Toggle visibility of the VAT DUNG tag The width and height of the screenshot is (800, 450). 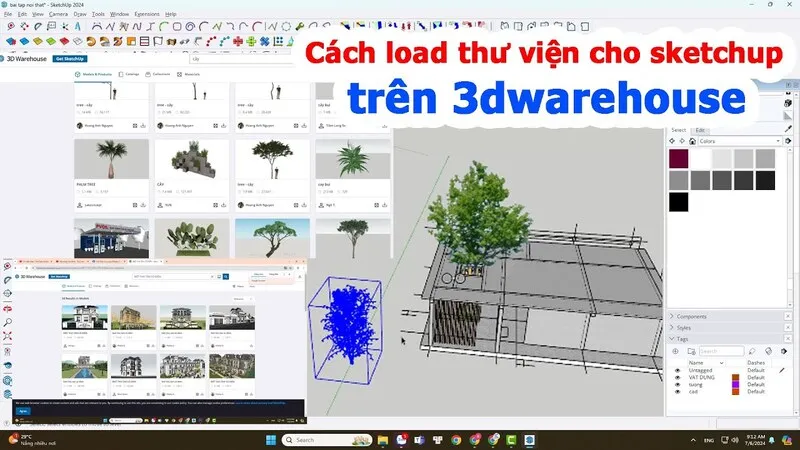point(678,378)
